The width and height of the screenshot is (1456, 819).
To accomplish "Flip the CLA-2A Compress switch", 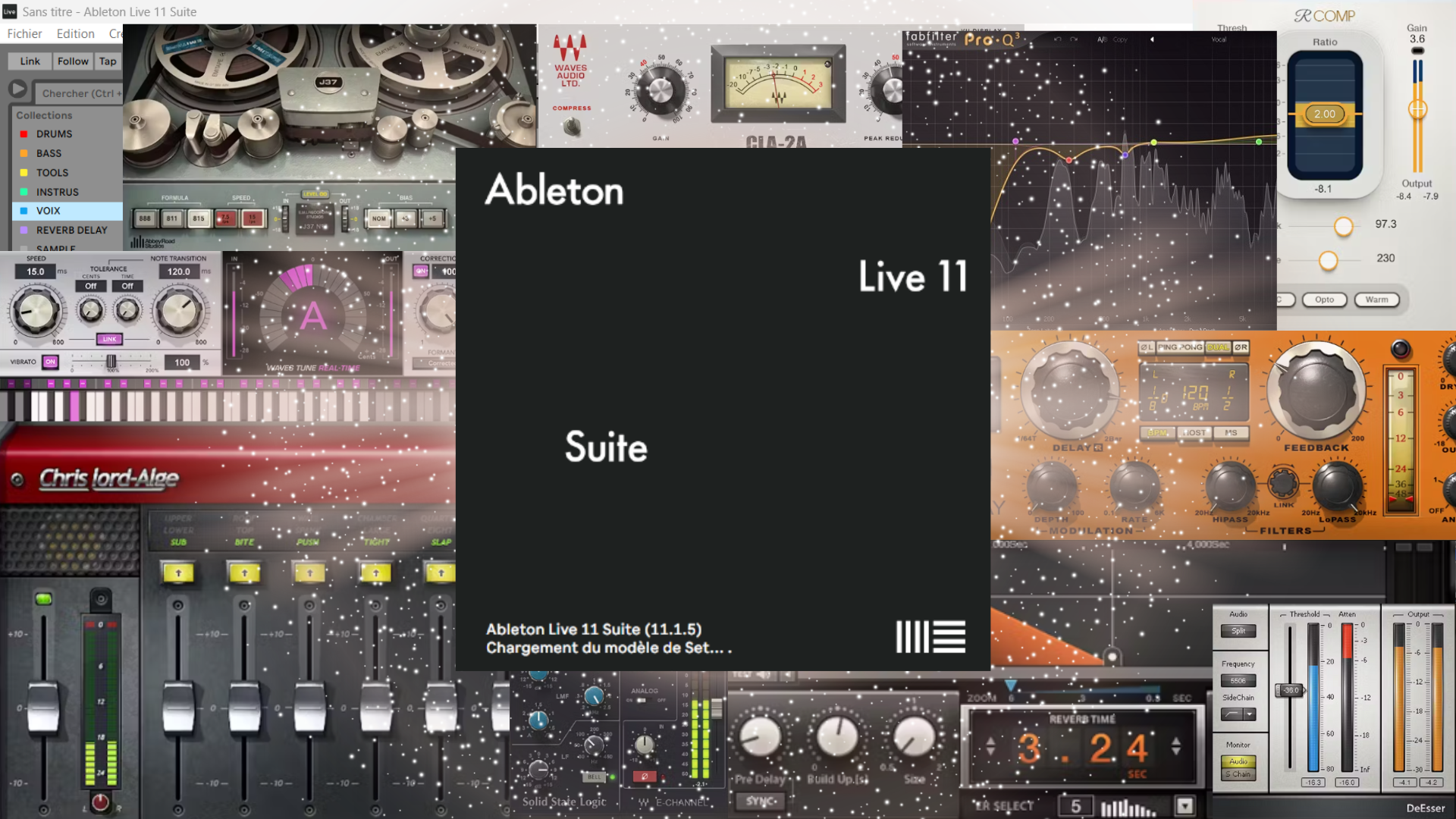I will (x=572, y=126).
